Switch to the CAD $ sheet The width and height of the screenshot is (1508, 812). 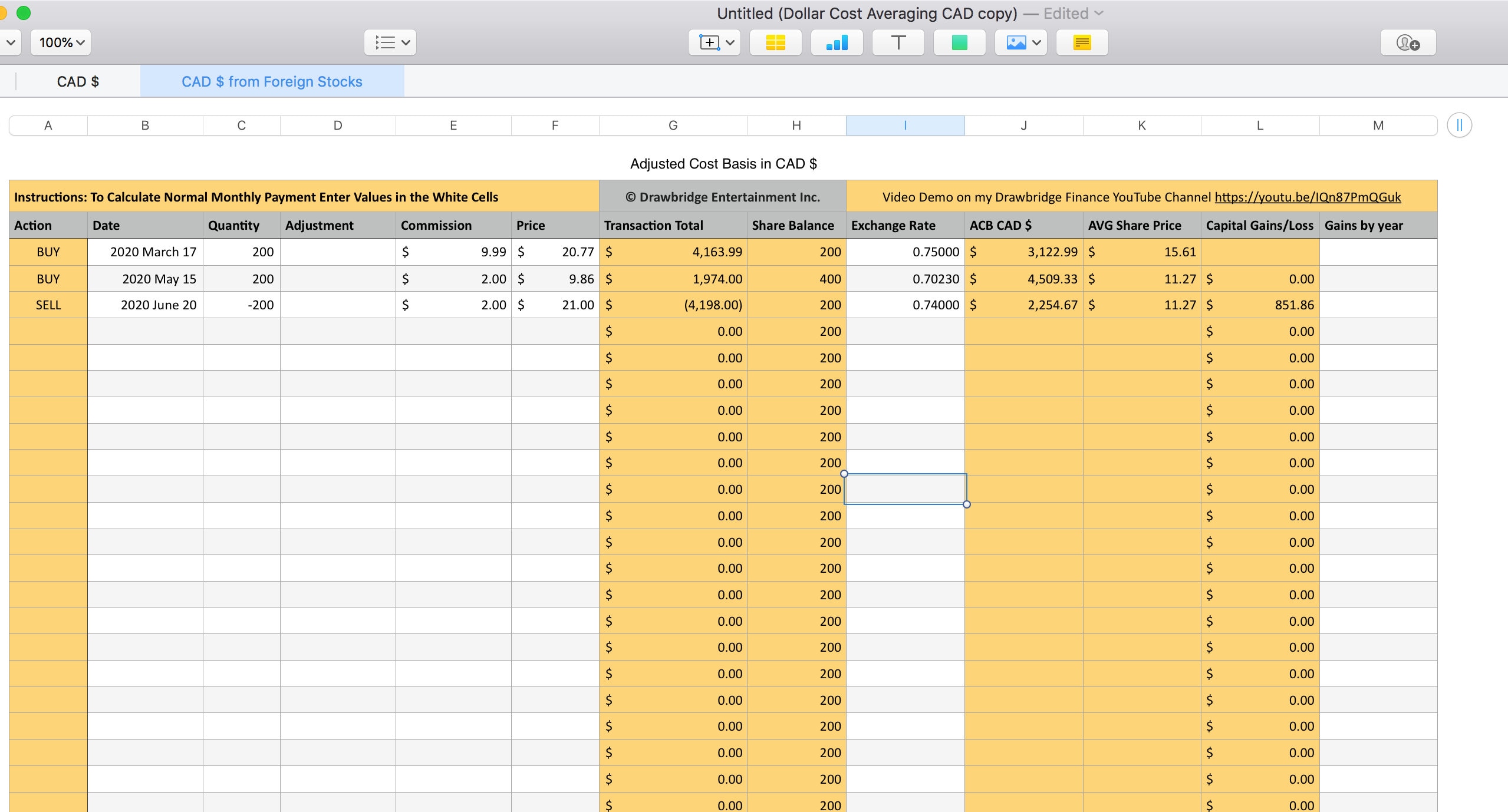[77, 81]
